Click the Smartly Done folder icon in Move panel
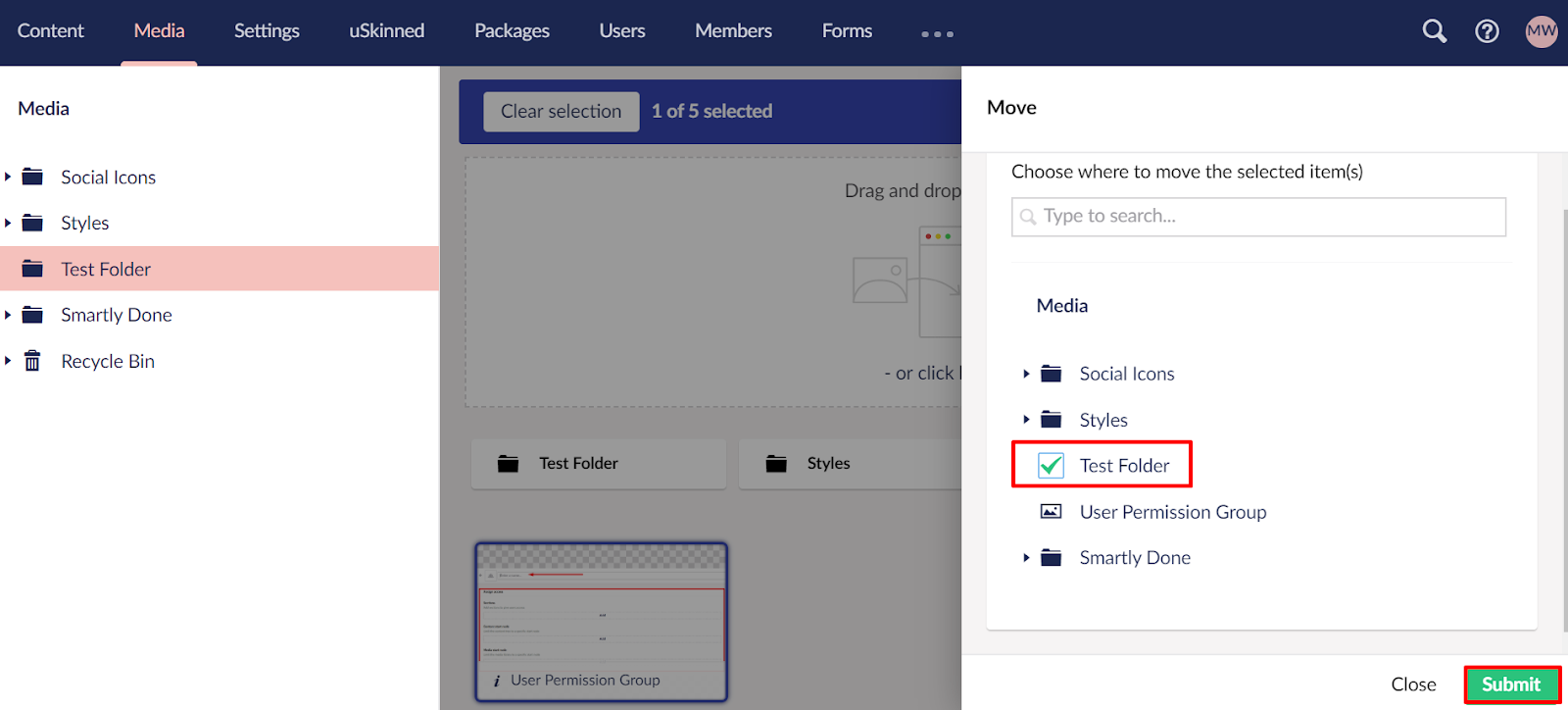 (x=1051, y=558)
